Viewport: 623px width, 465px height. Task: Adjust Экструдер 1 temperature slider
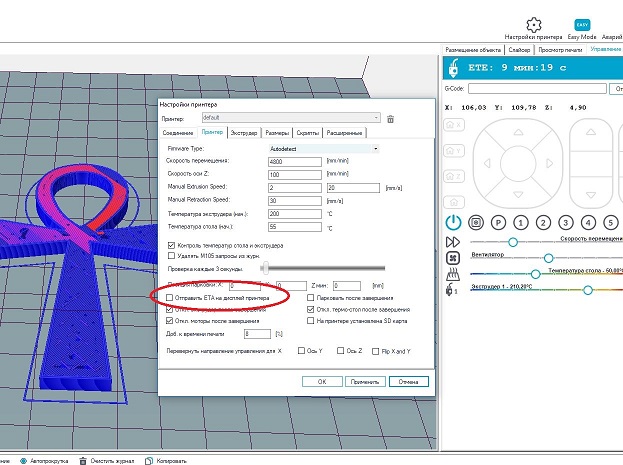click(588, 290)
